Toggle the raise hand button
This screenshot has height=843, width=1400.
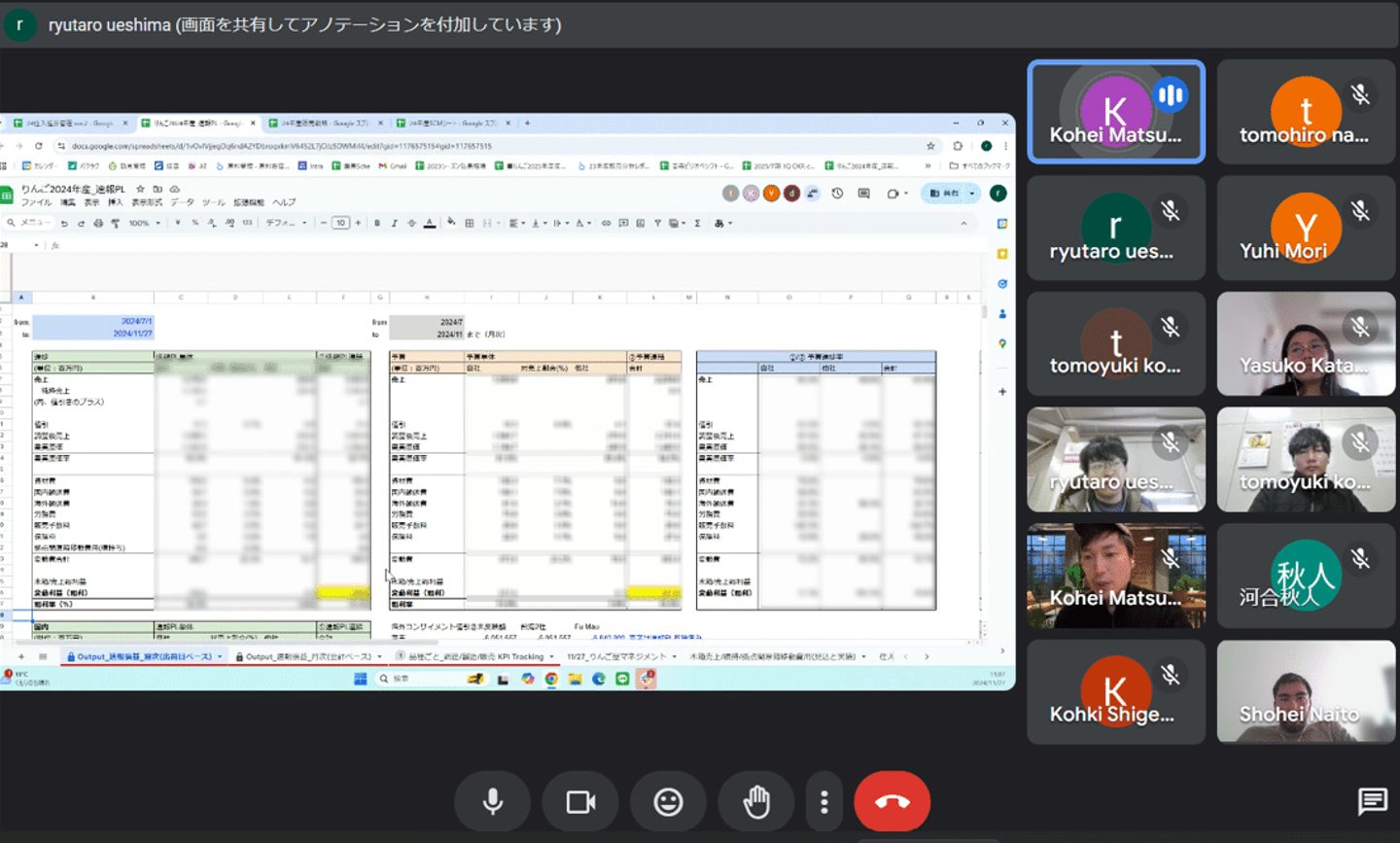click(756, 801)
